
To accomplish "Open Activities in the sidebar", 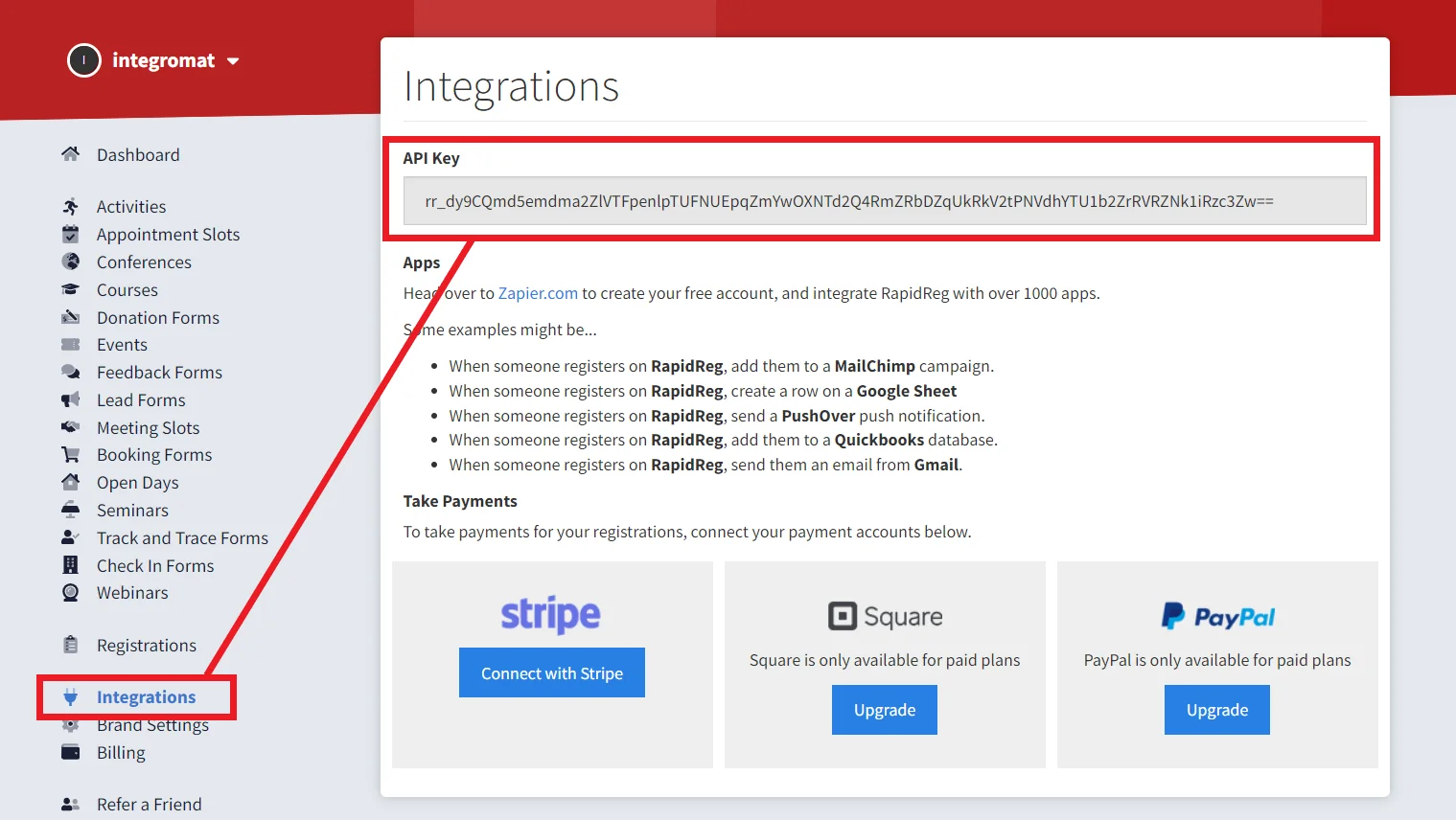I will click(131, 207).
